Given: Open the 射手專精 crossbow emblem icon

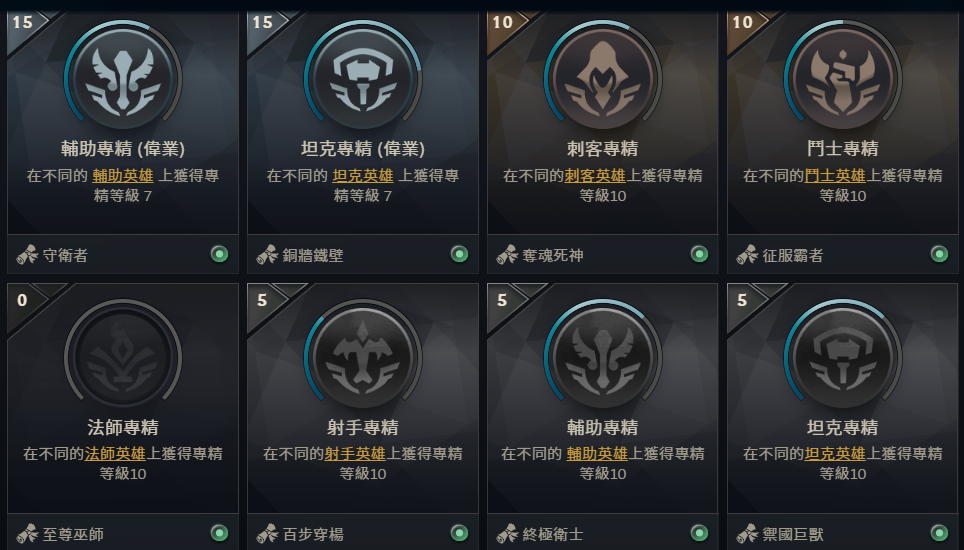Looking at the screenshot, I should (363, 358).
